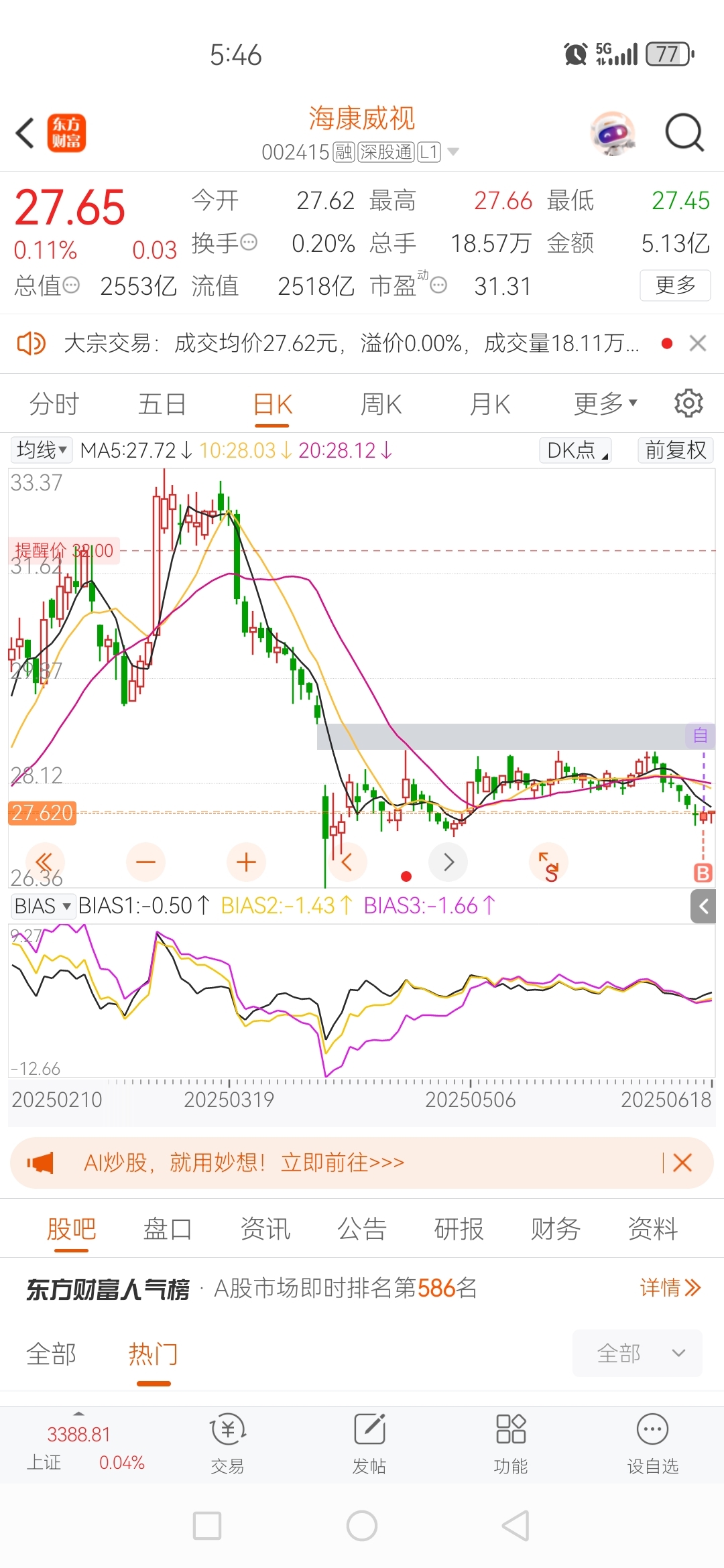Switch to 盘口 tab

point(168,1229)
